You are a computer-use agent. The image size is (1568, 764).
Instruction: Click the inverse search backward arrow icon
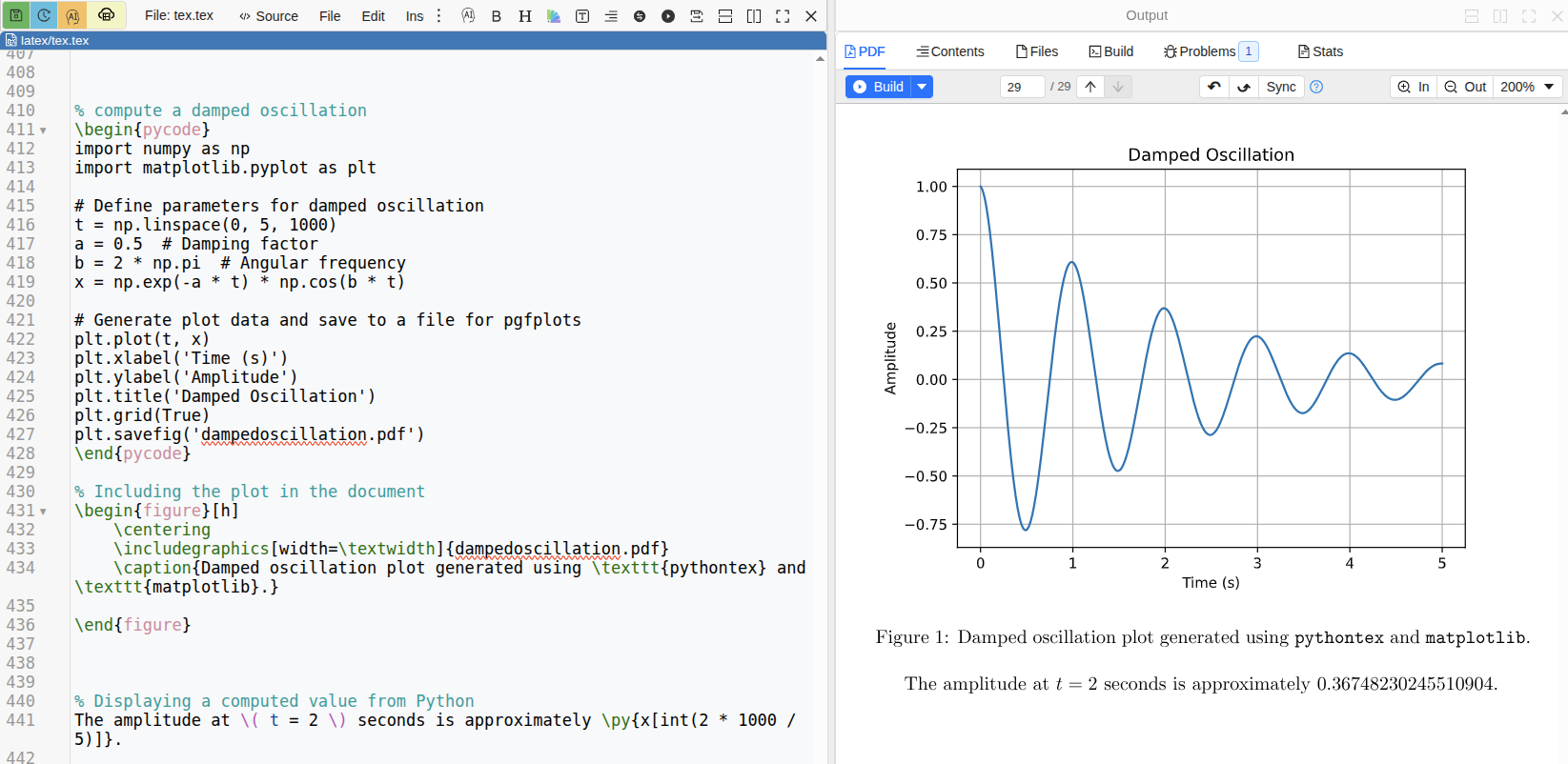(x=1213, y=87)
